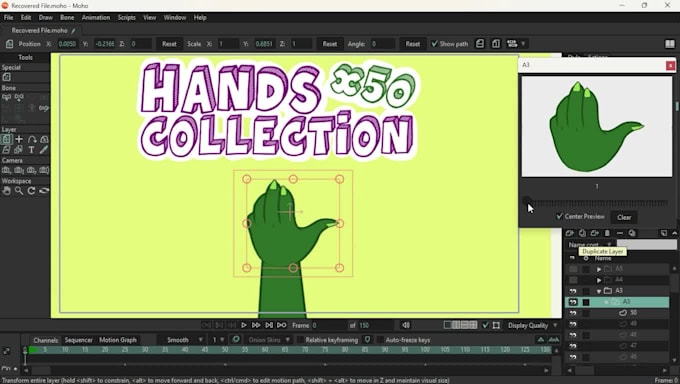This screenshot has width=680, height=384.
Task: Expand the A5 layer group
Action: (x=599, y=269)
